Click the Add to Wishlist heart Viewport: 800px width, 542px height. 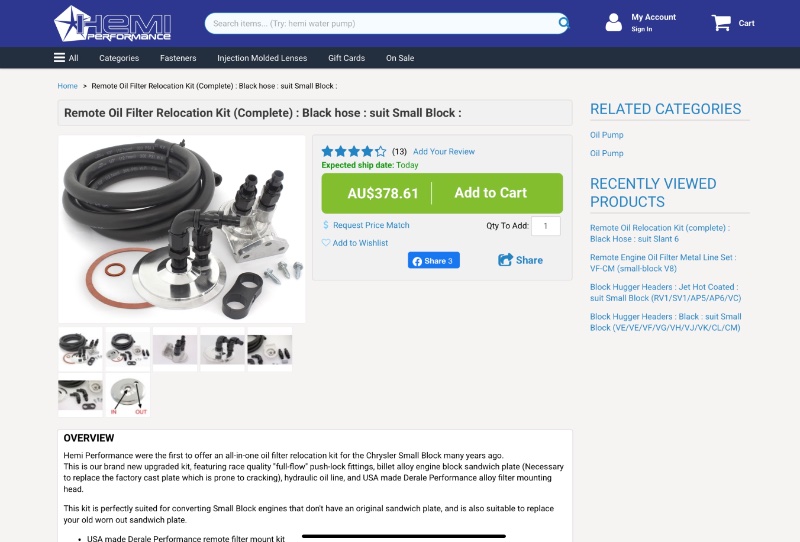pos(326,242)
